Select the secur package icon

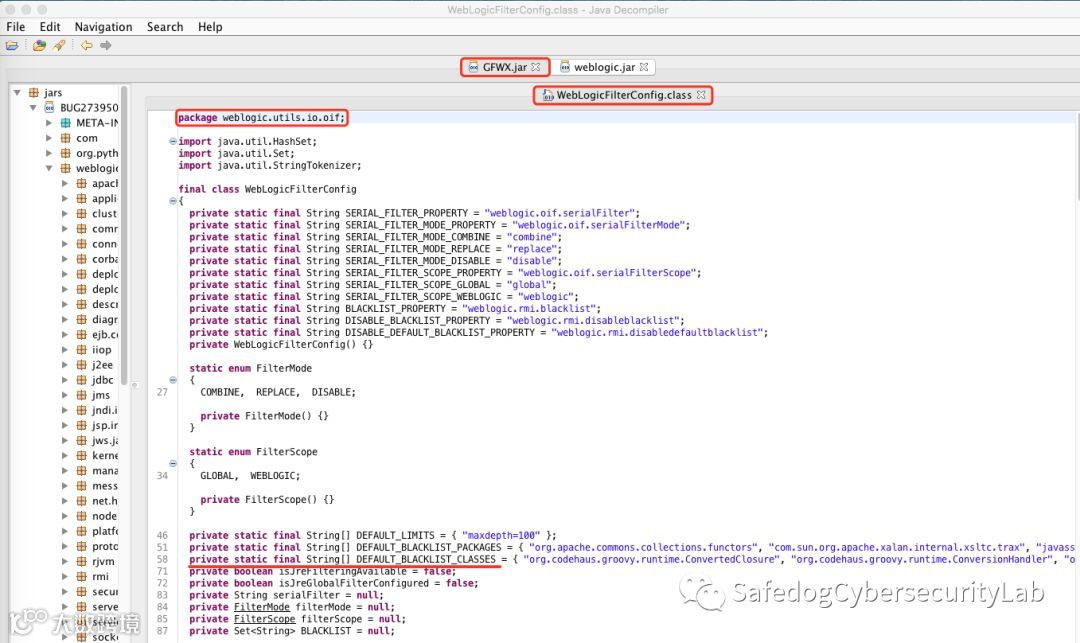(x=81, y=591)
